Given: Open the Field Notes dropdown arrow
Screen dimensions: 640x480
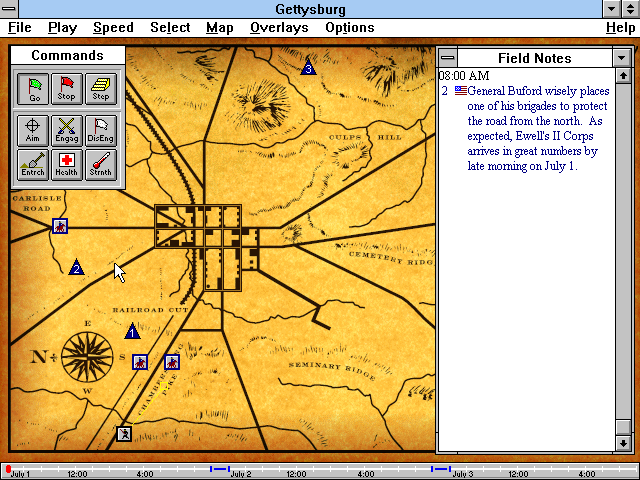Looking at the screenshot, I should pyautogui.click(x=622, y=58).
